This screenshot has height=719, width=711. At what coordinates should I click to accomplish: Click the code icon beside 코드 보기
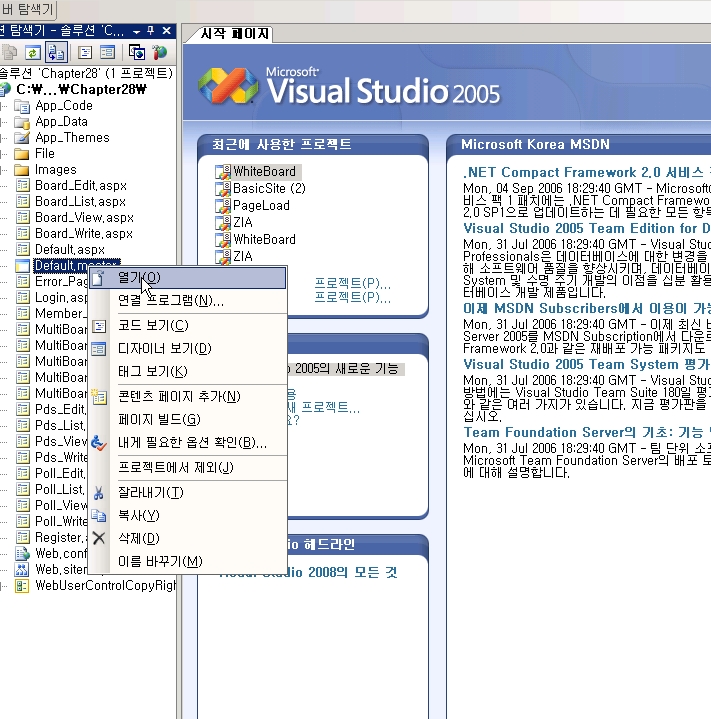[x=99, y=326]
